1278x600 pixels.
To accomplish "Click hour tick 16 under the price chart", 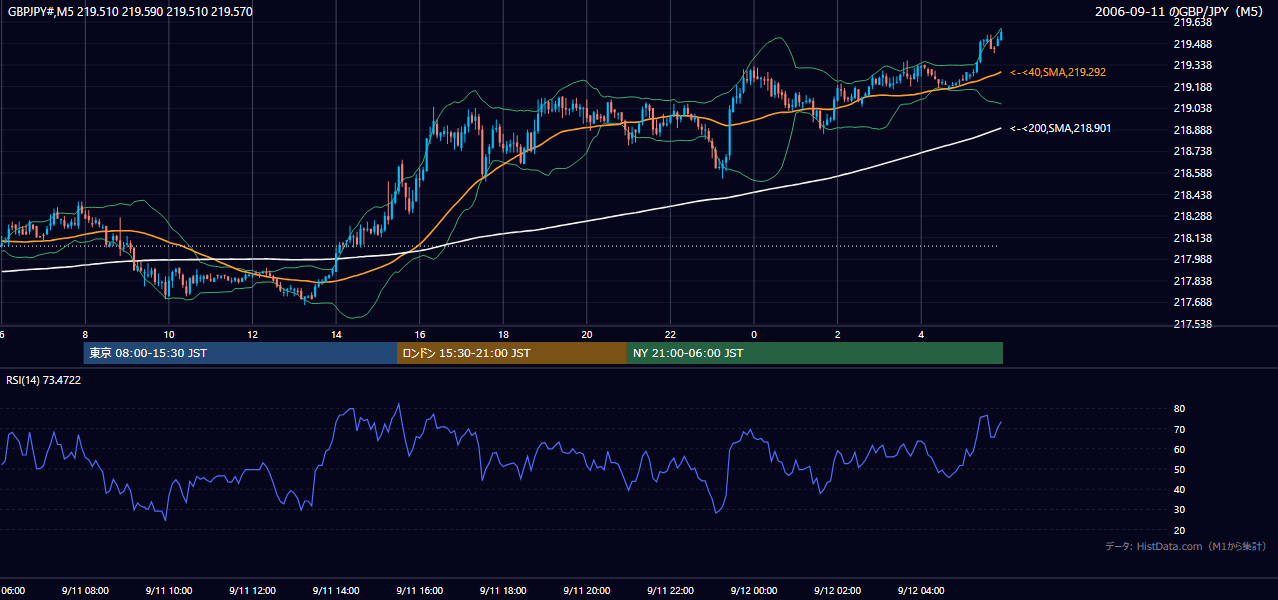I will (420, 334).
